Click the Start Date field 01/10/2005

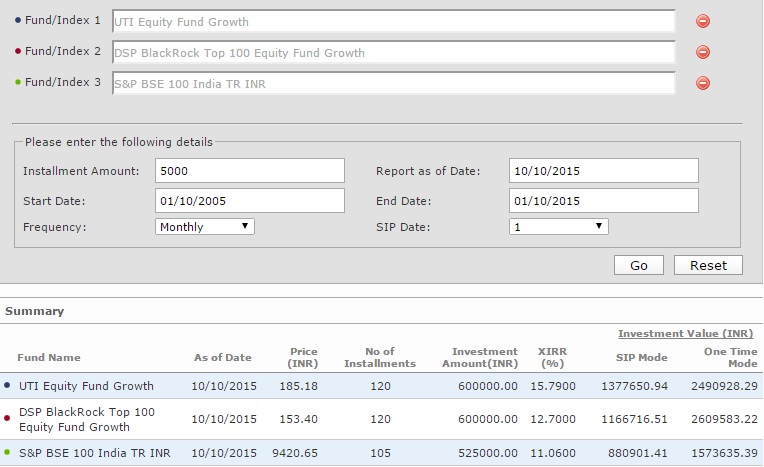[x=249, y=201]
